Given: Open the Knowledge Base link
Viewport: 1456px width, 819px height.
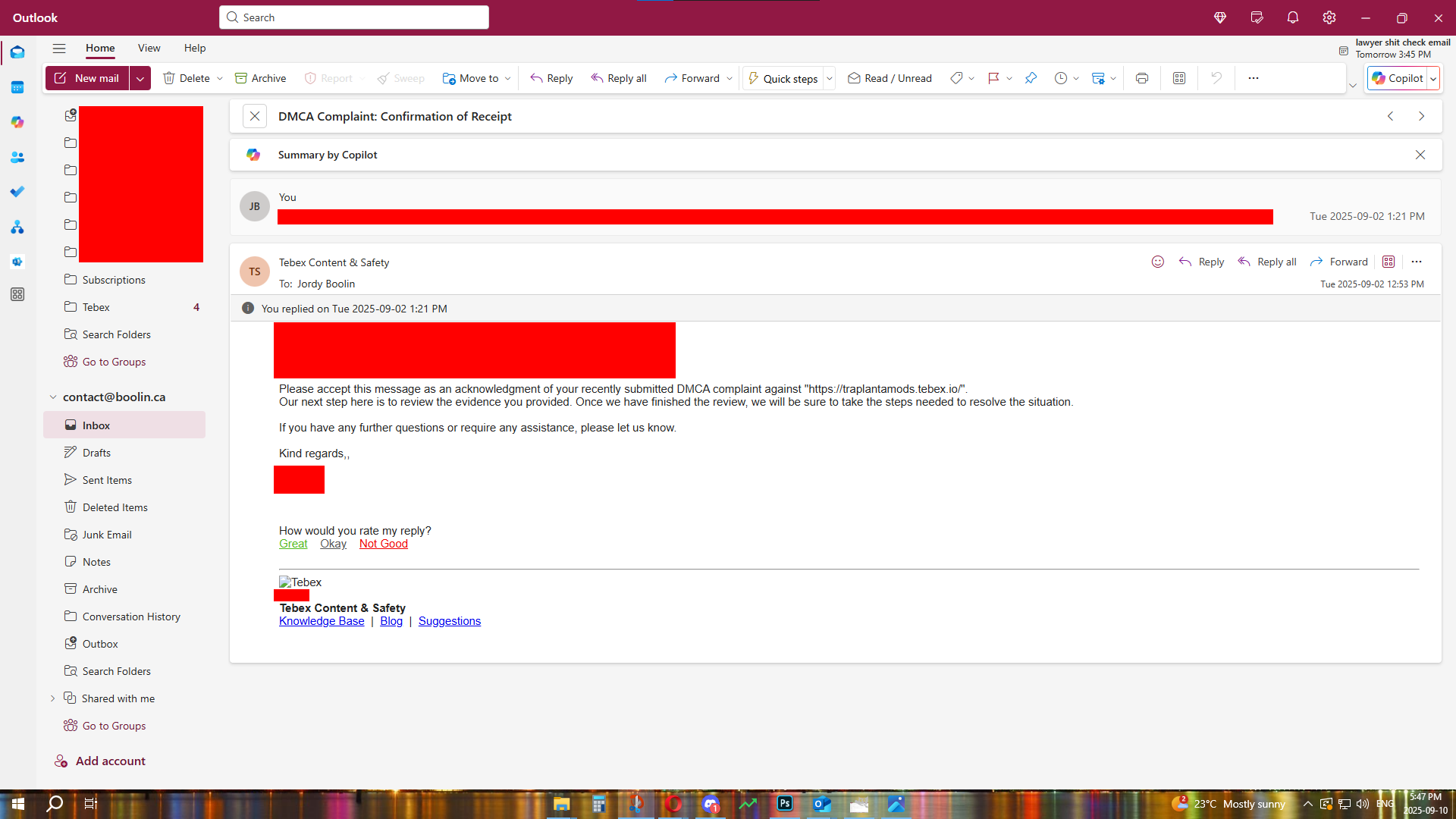Looking at the screenshot, I should pos(322,621).
